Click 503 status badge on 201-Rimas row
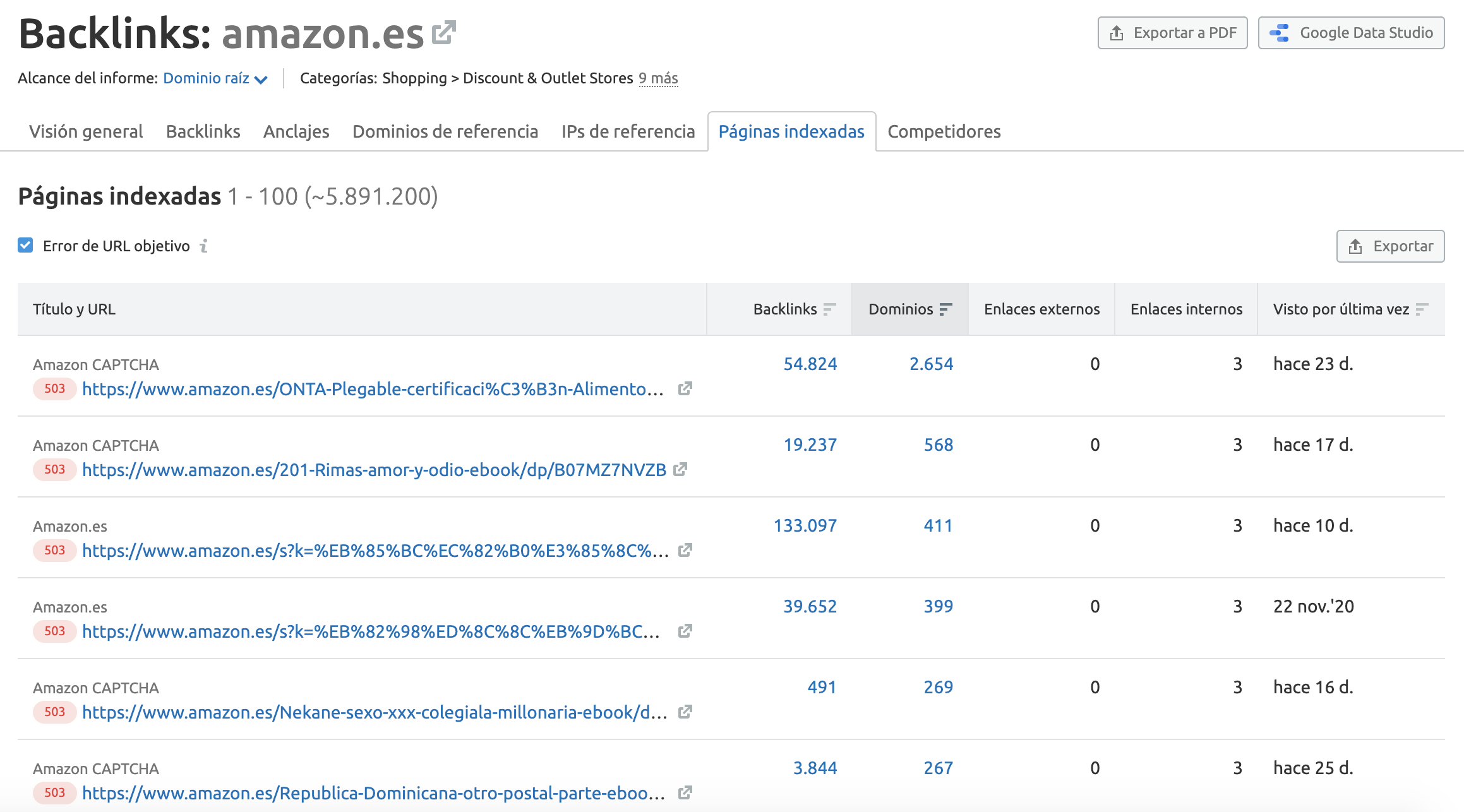The image size is (1464, 812). (x=55, y=470)
